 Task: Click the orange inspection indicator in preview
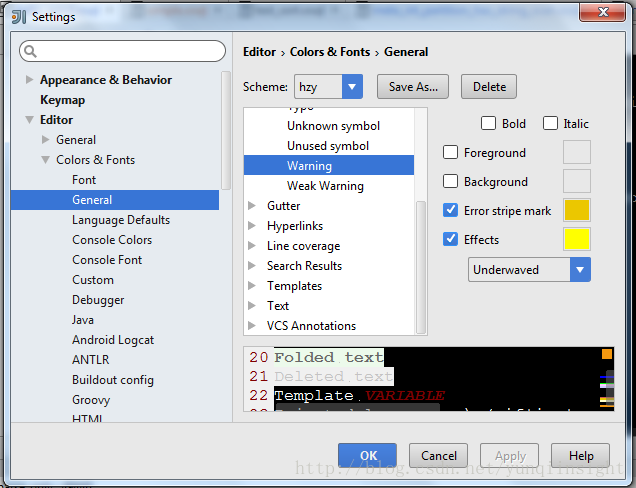pos(607,354)
